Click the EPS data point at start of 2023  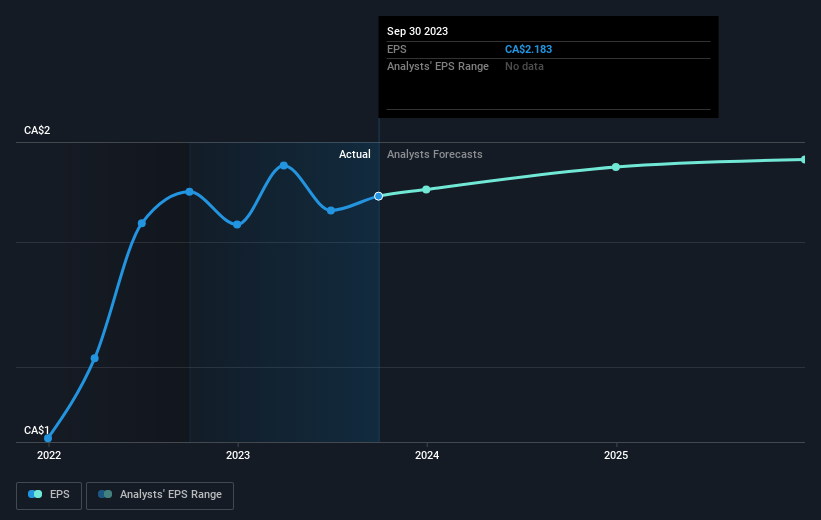tap(237, 225)
